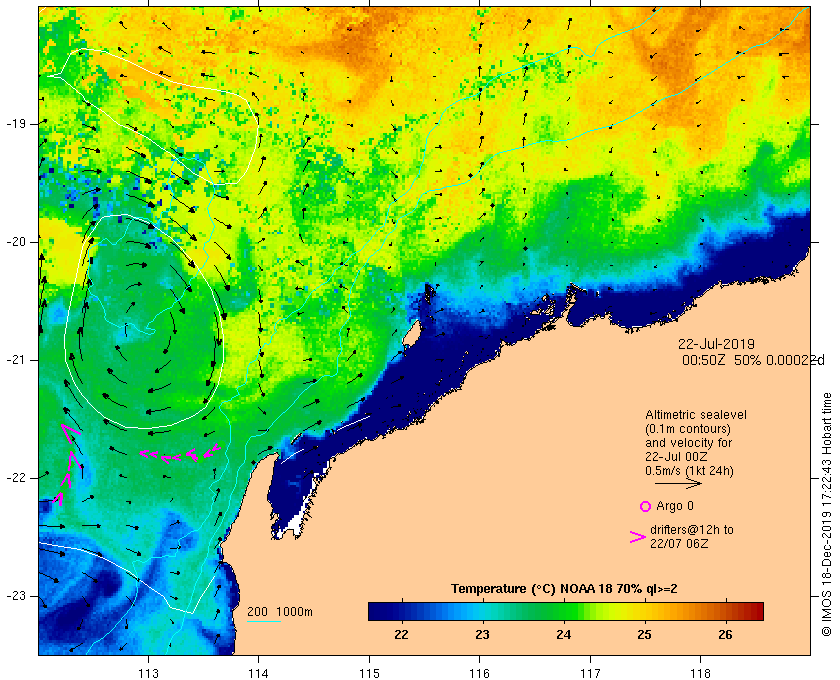Click the longitude axis label 116
Viewport: 840px width, 680px height.
tap(479, 673)
